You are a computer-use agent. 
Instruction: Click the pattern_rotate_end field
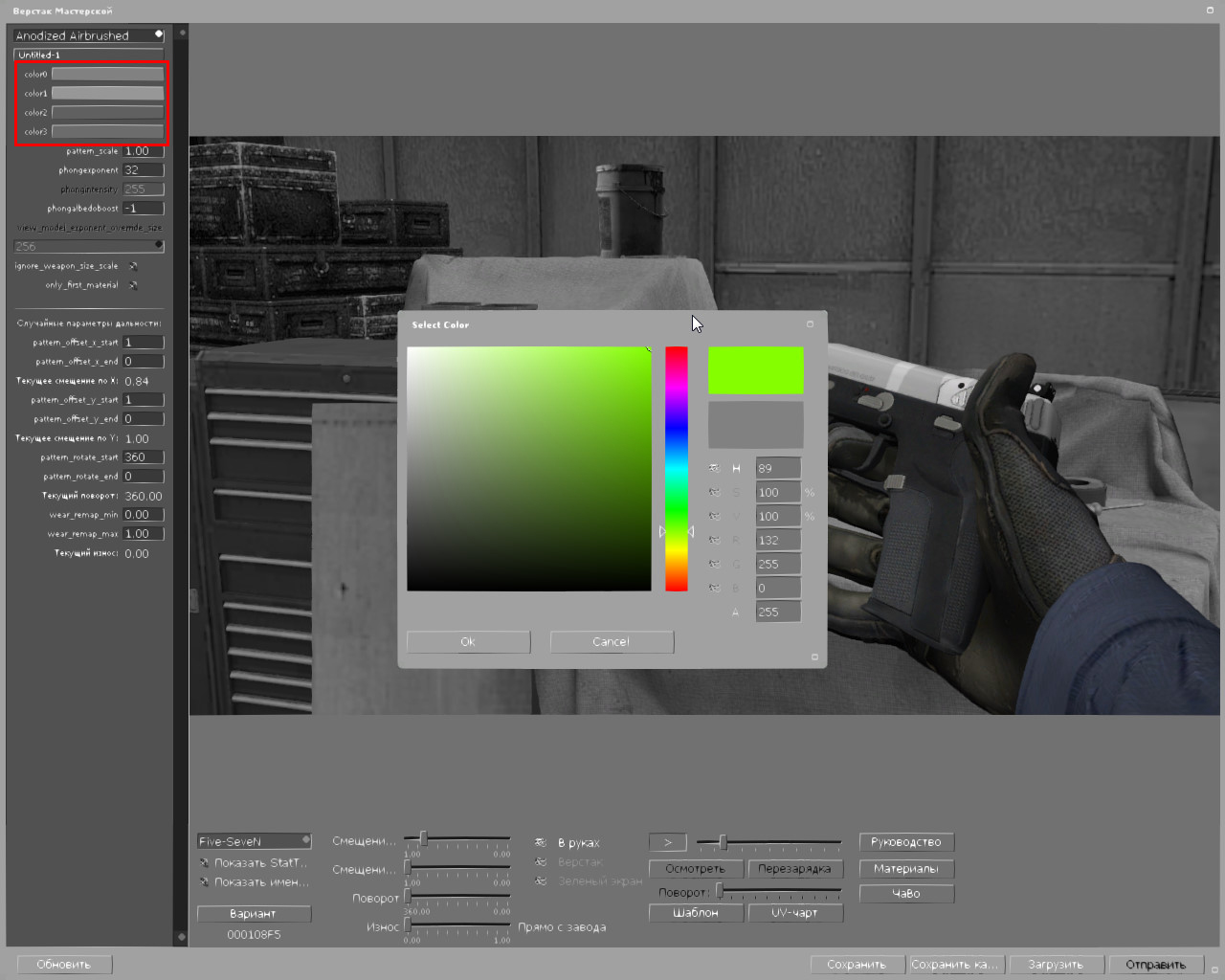[x=144, y=477]
